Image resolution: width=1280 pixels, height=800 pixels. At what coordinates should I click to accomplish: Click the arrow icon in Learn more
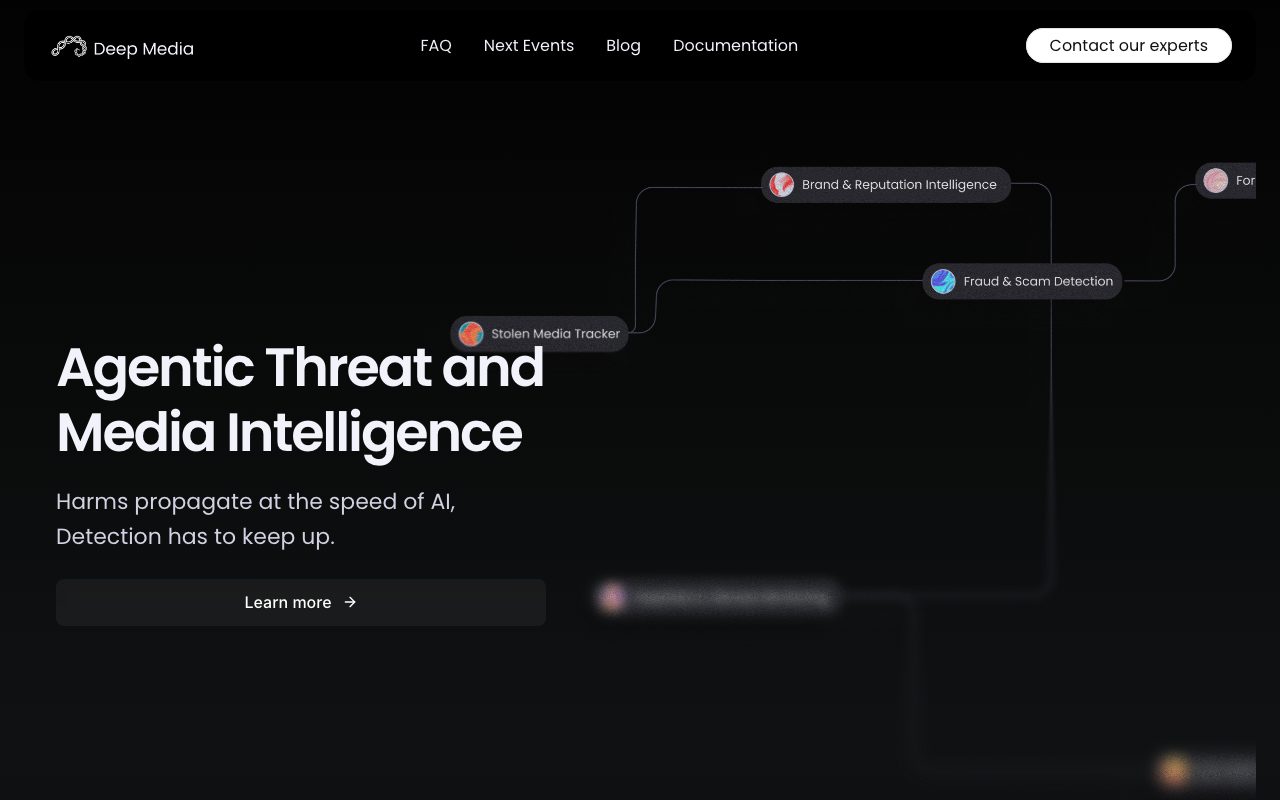[350, 602]
